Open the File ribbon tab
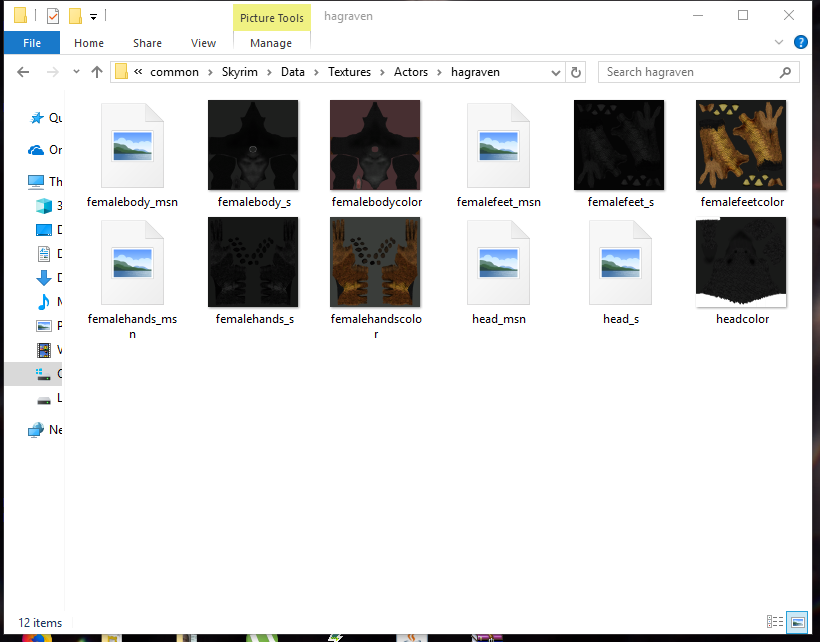 (x=32, y=43)
